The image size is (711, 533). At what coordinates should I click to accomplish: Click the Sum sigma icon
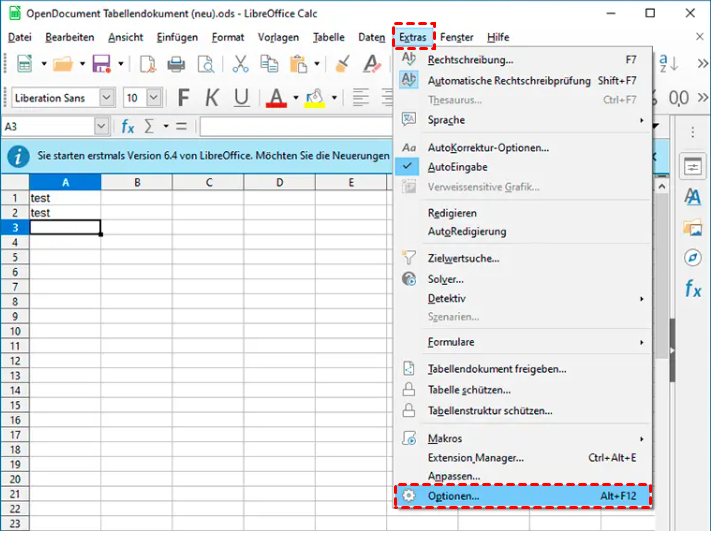(149, 127)
